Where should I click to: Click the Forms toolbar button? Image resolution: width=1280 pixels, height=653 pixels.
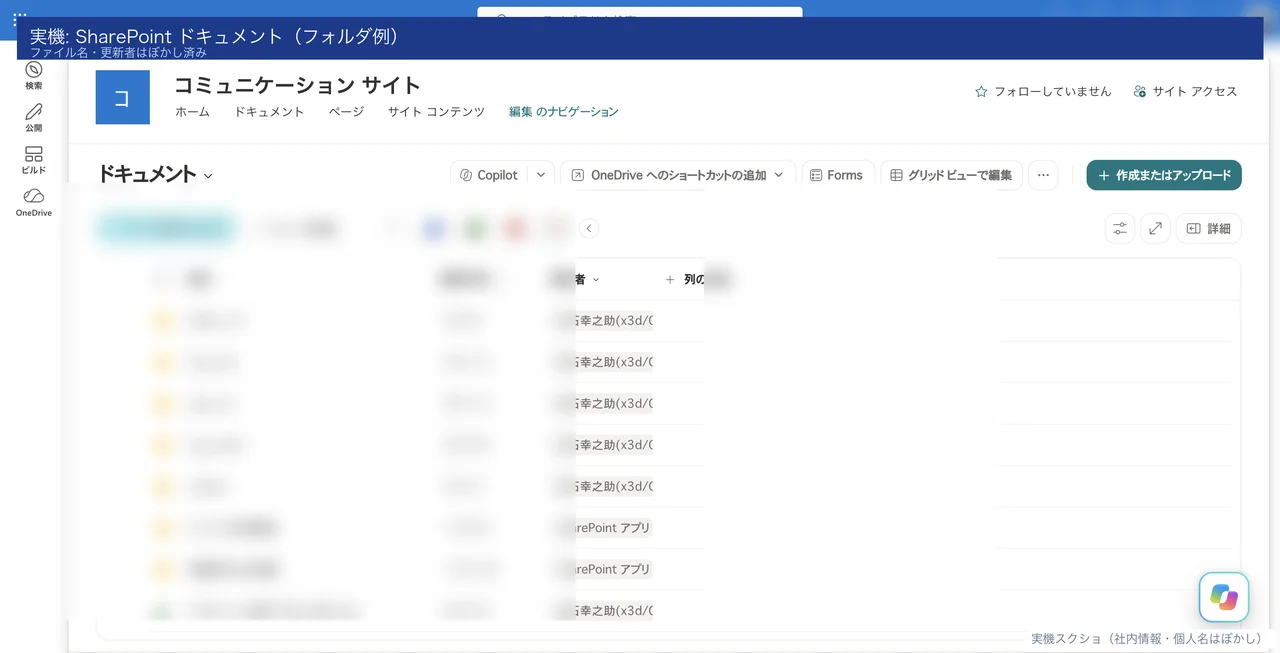click(x=838, y=175)
